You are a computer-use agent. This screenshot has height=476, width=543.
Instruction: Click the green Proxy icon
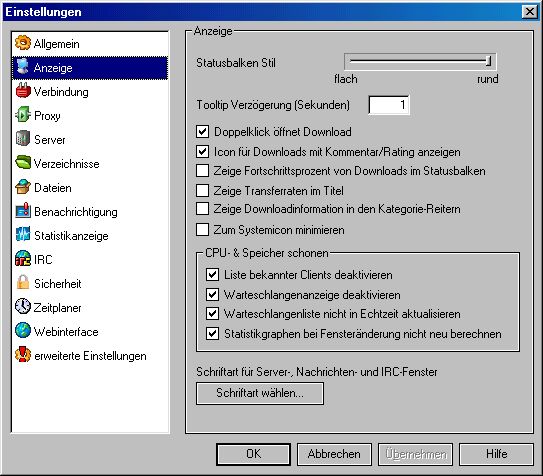pos(23,115)
